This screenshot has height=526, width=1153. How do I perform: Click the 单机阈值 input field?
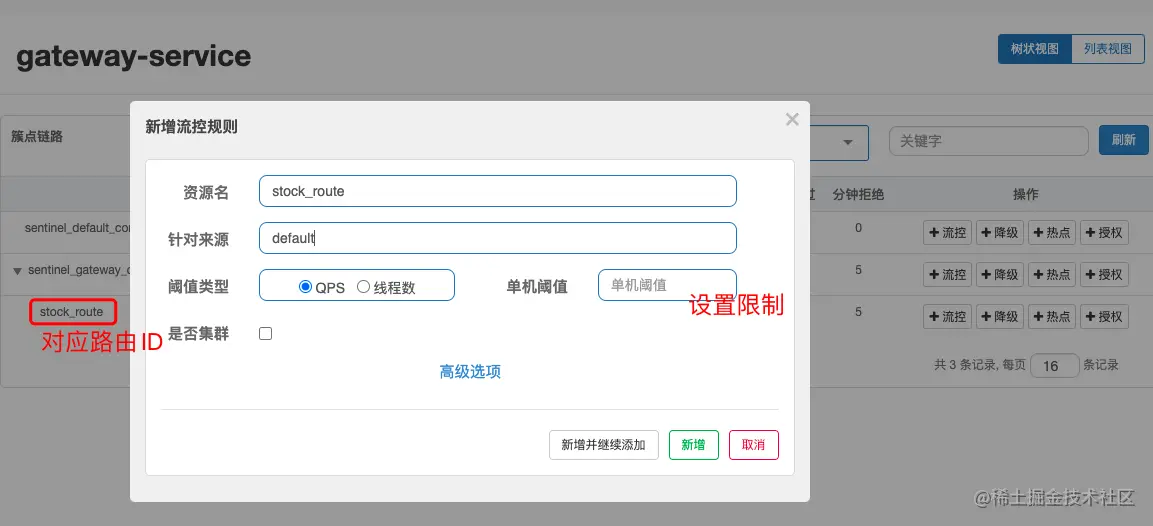point(667,285)
